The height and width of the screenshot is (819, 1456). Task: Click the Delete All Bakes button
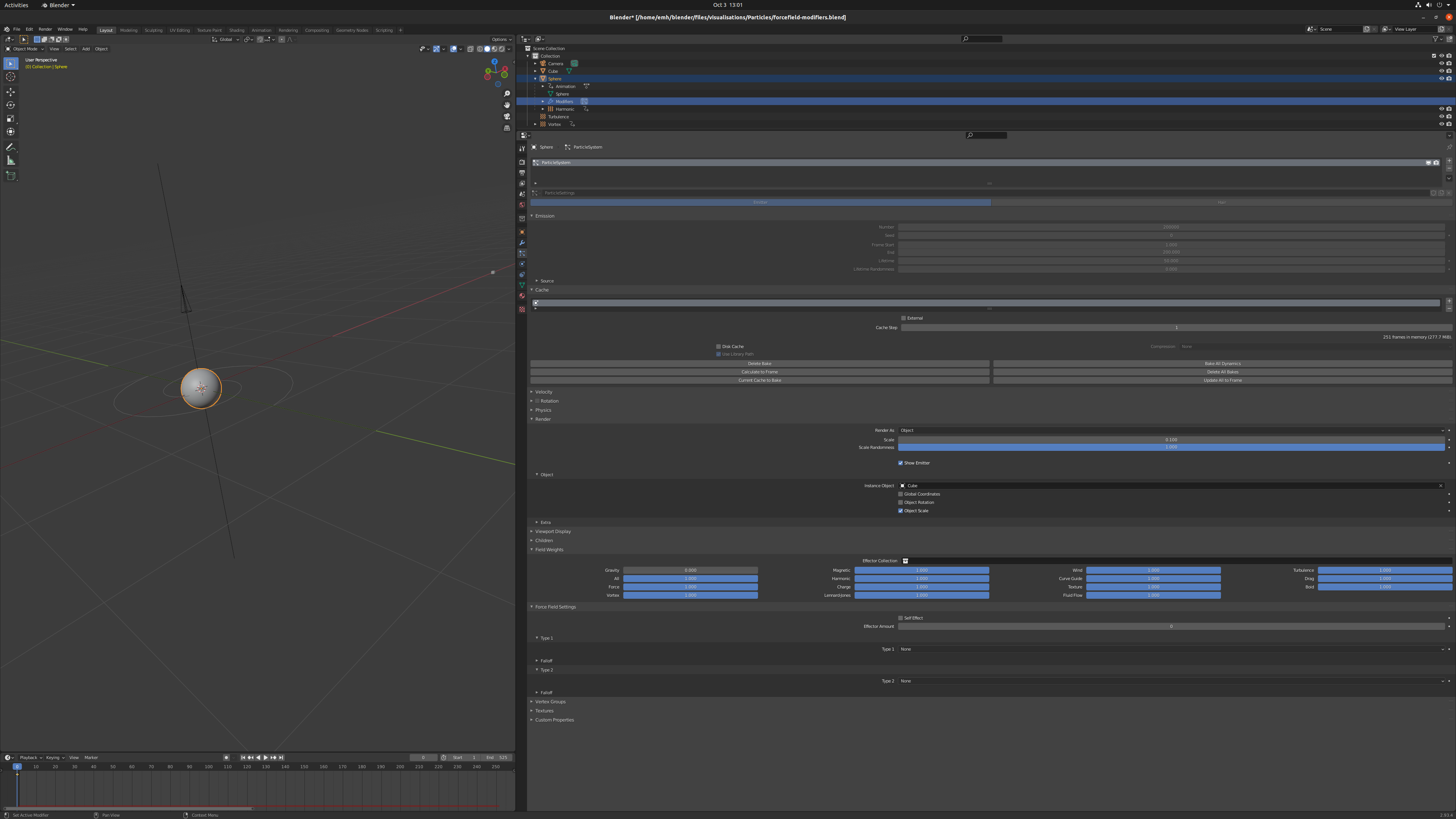click(x=1222, y=372)
